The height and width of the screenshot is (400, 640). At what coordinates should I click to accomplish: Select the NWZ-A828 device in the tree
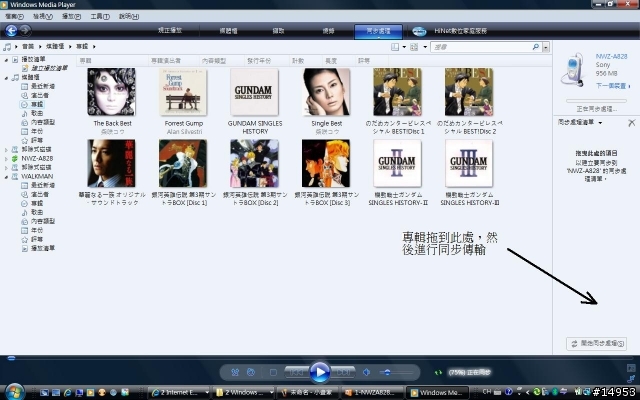pos(37,158)
